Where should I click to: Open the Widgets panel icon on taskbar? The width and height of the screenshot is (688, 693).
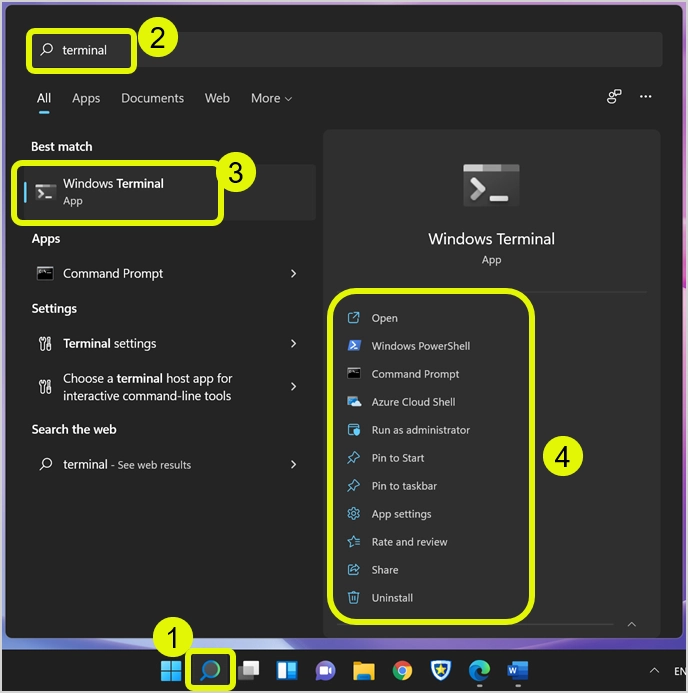point(287,671)
